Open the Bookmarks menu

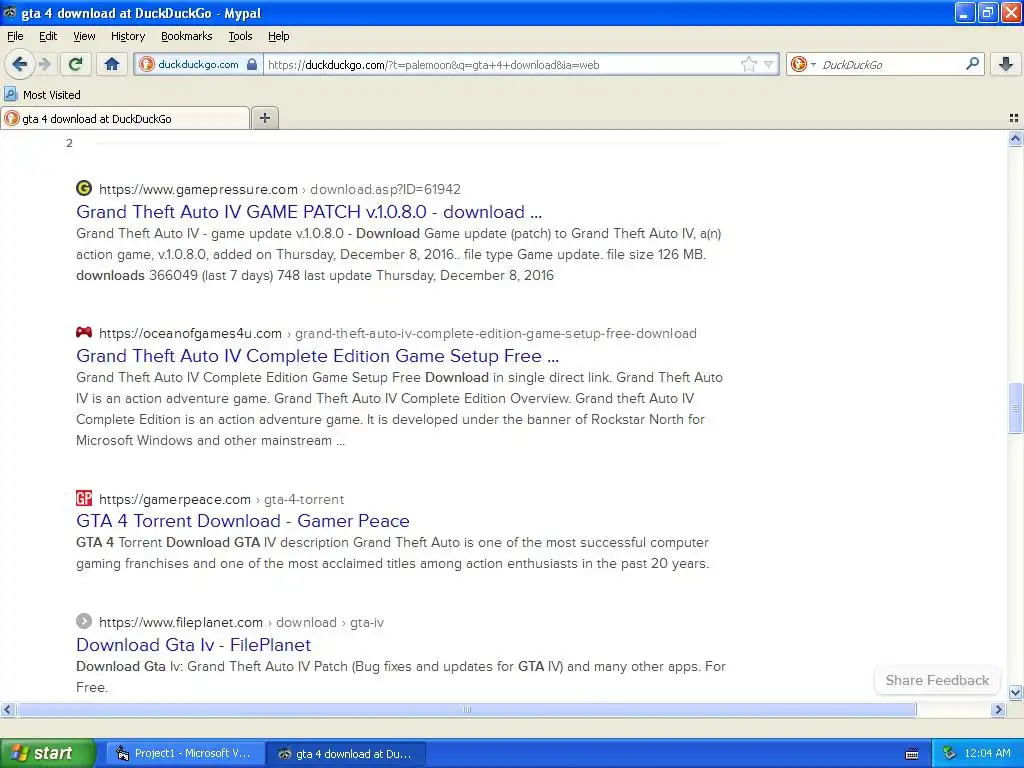tap(186, 36)
